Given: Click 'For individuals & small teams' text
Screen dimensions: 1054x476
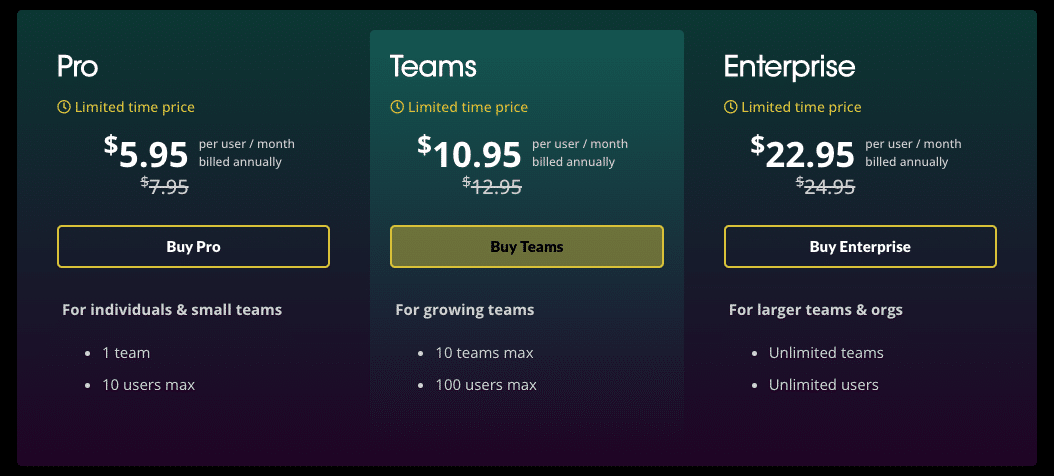Looking at the screenshot, I should point(172,310).
